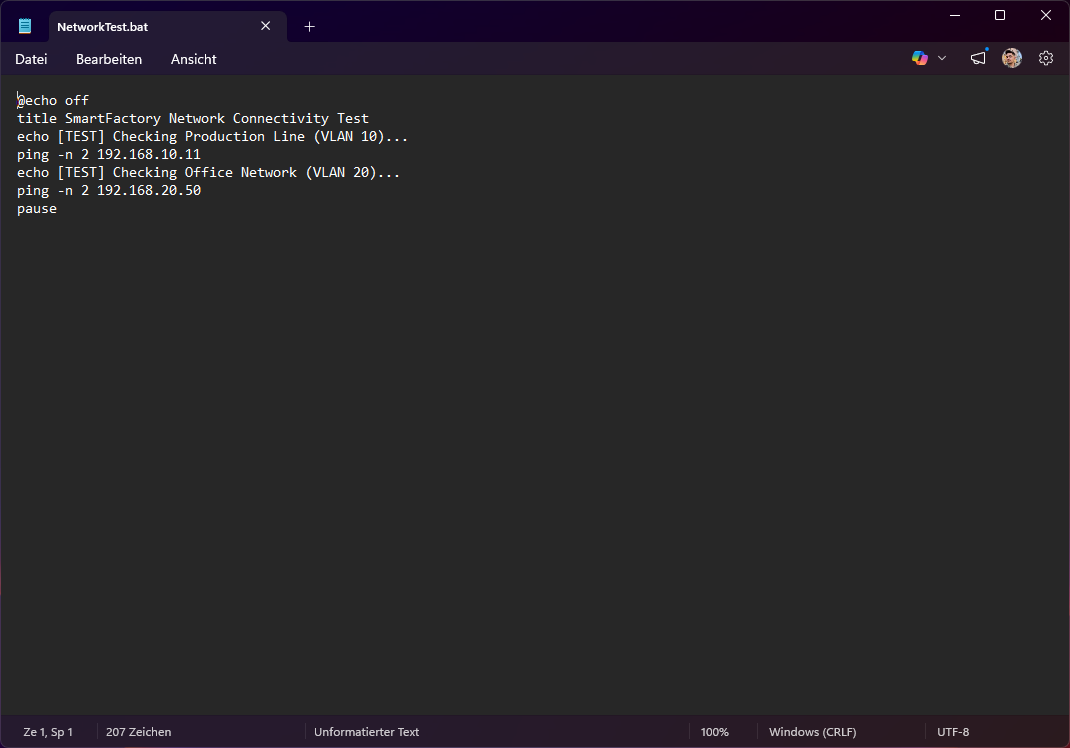Click the UTF-8 encoding indicator
The width and height of the screenshot is (1070, 748).
click(952, 732)
